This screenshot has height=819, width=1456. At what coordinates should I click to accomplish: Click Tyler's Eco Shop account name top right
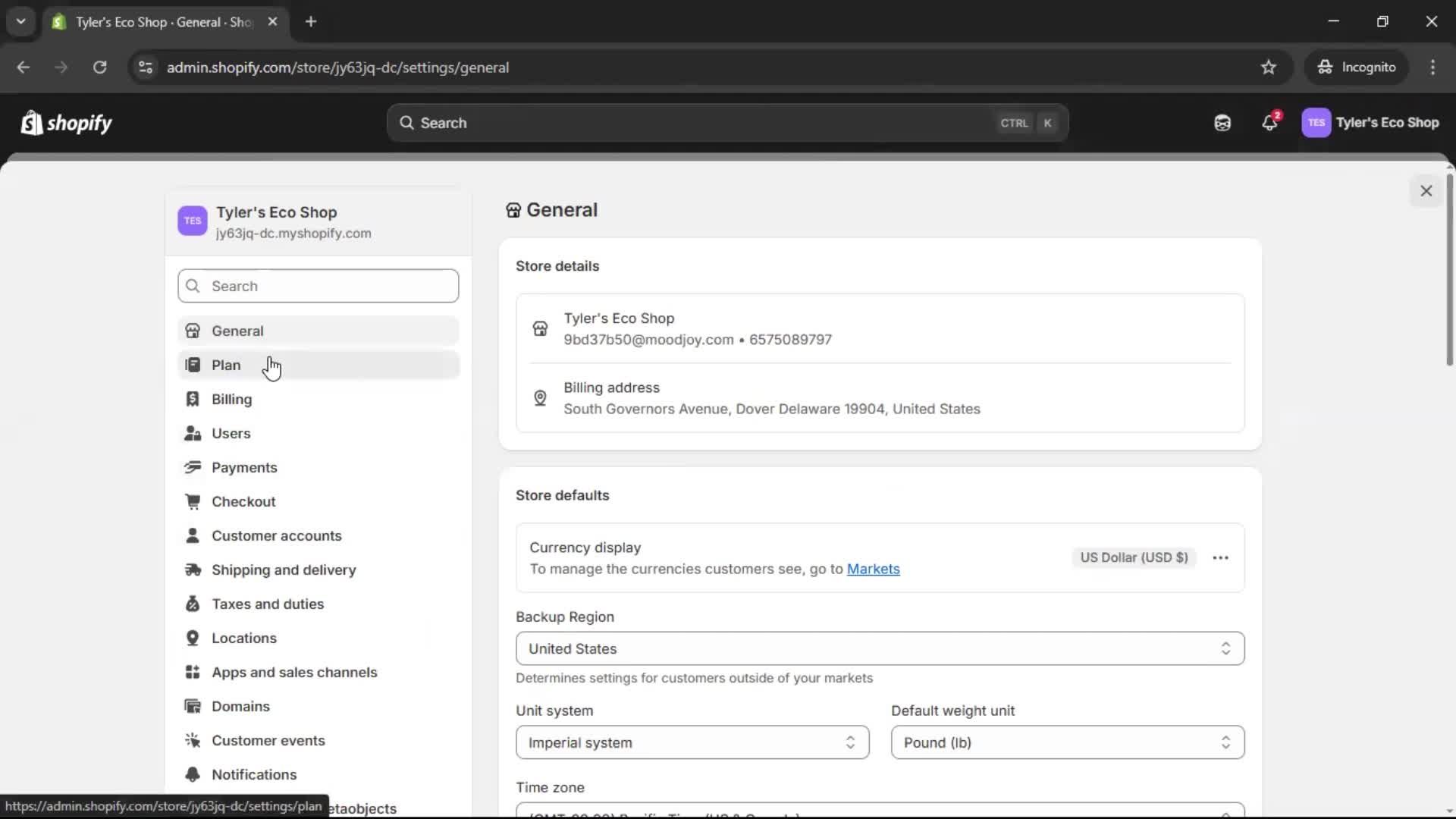coord(1387,123)
